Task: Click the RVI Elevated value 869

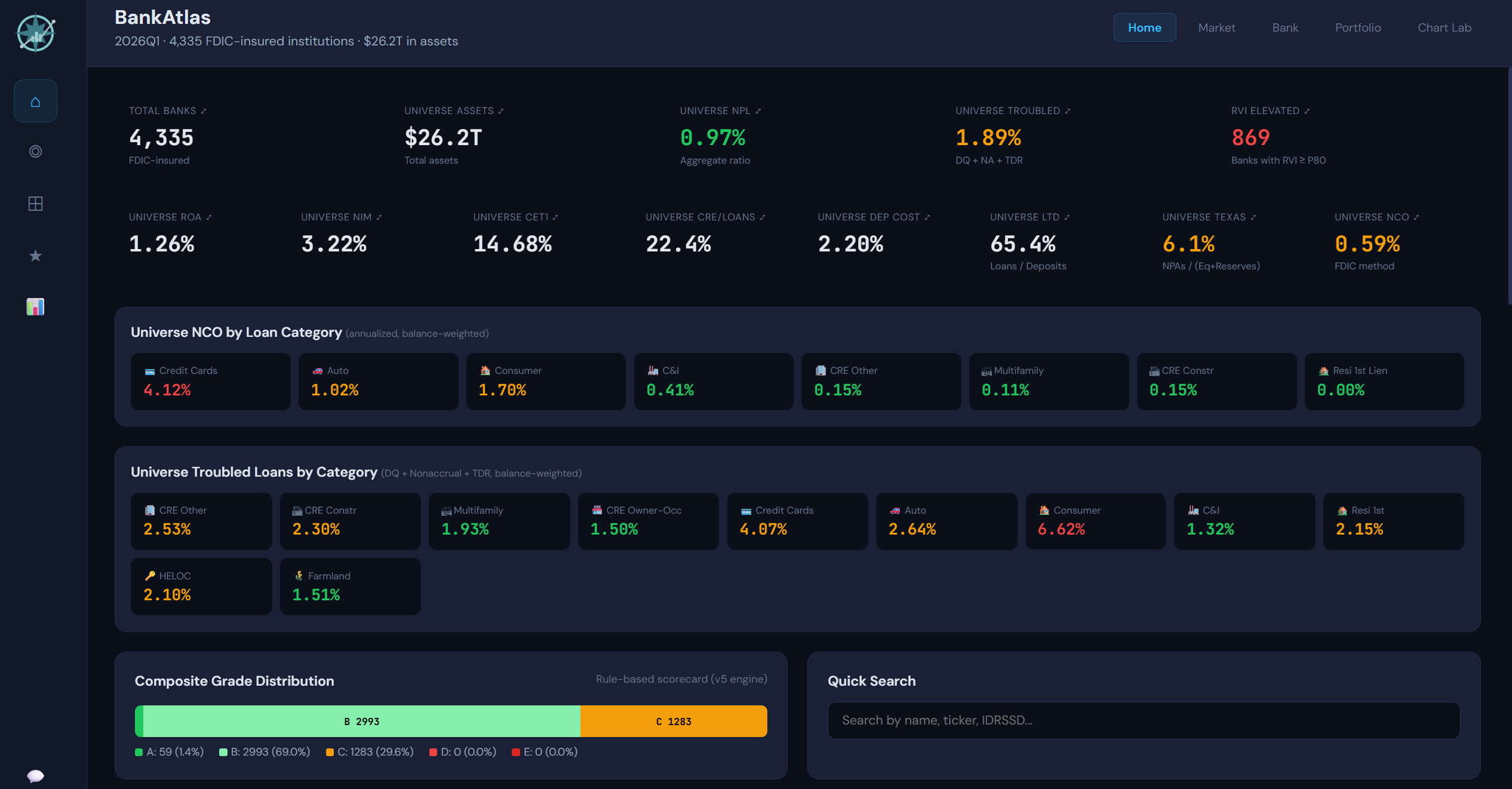Action: tap(1250, 138)
